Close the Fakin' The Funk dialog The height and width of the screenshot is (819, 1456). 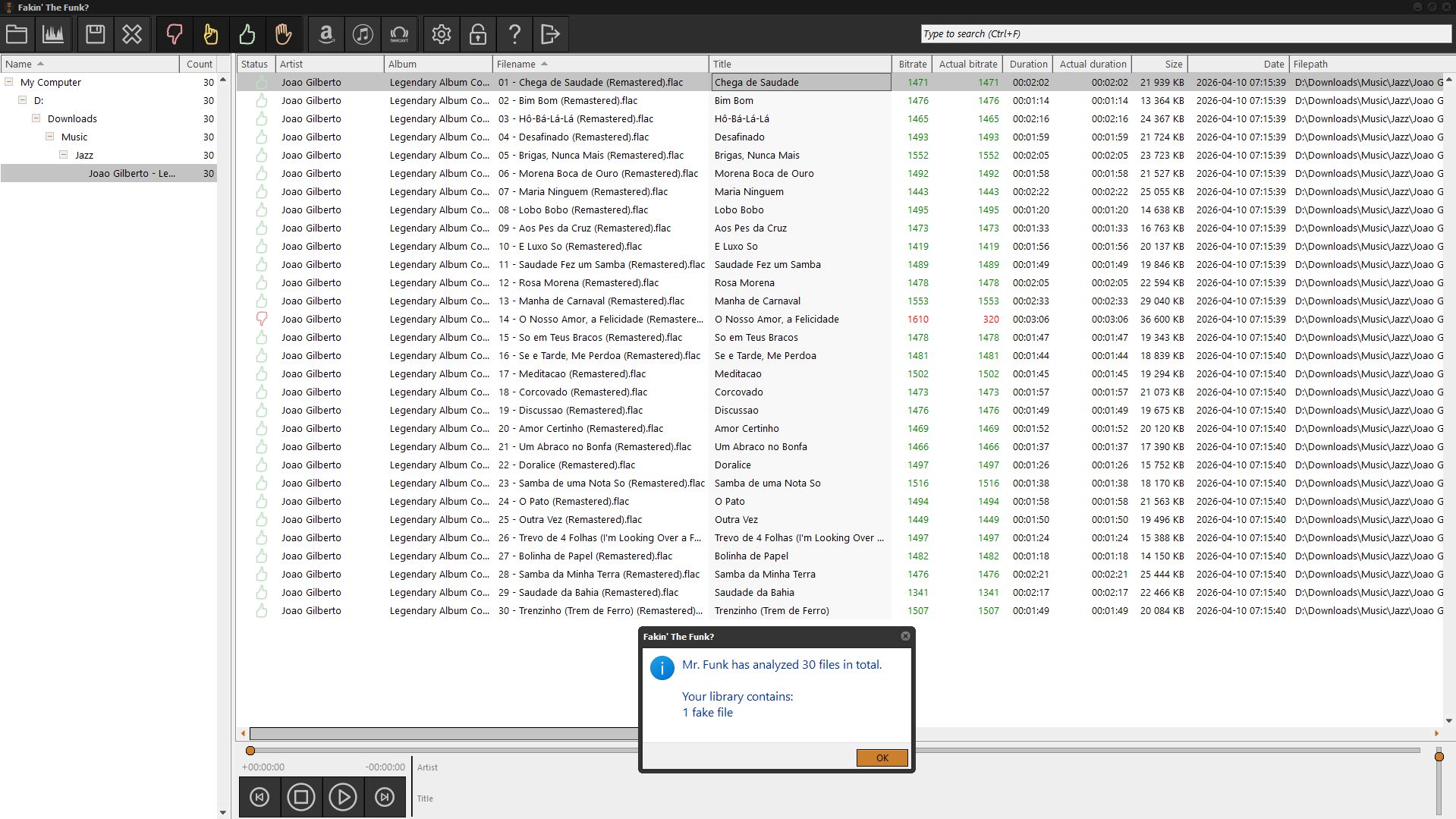click(905, 636)
